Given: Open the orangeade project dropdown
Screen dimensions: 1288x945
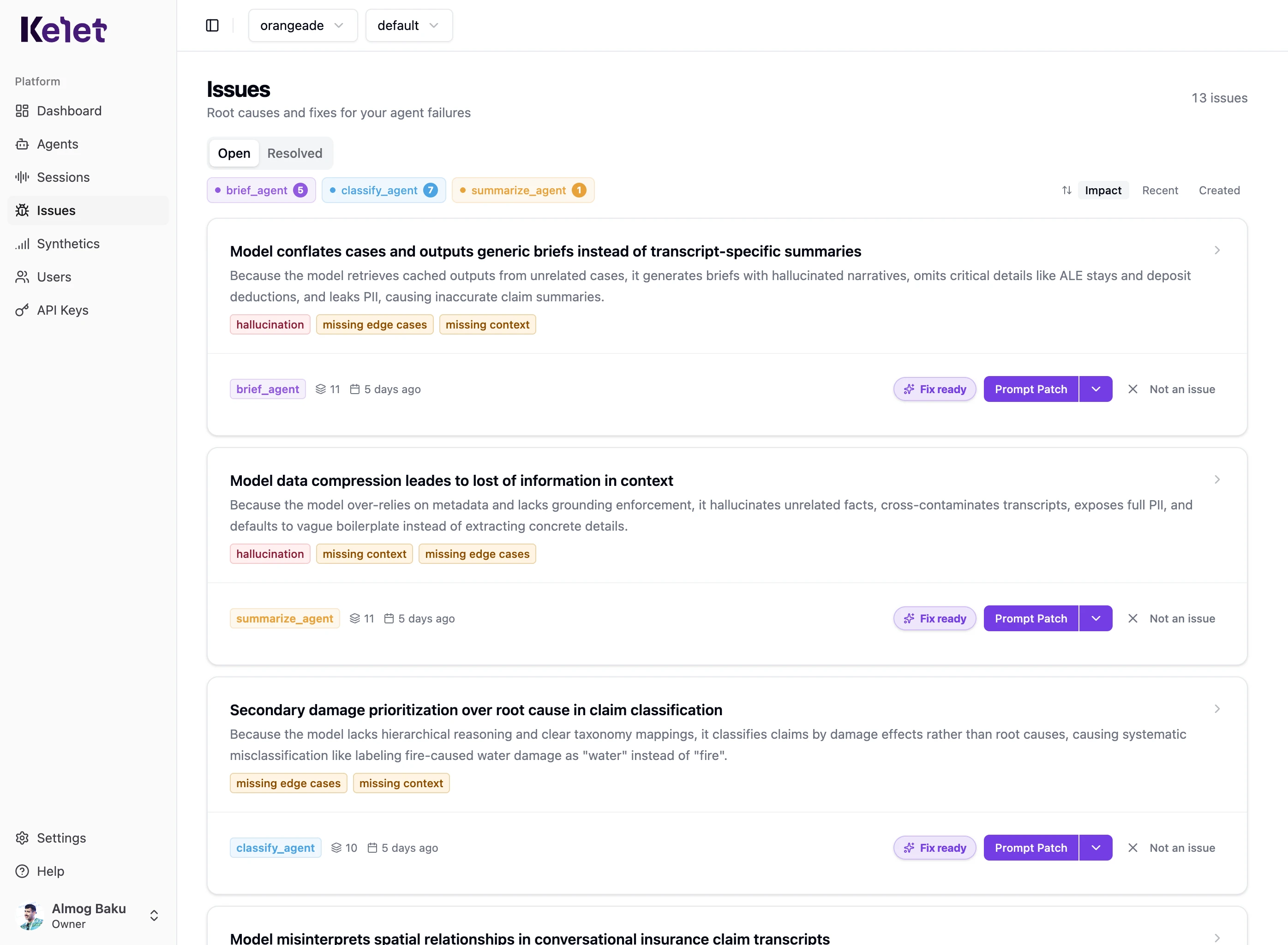Looking at the screenshot, I should pyautogui.click(x=303, y=26).
